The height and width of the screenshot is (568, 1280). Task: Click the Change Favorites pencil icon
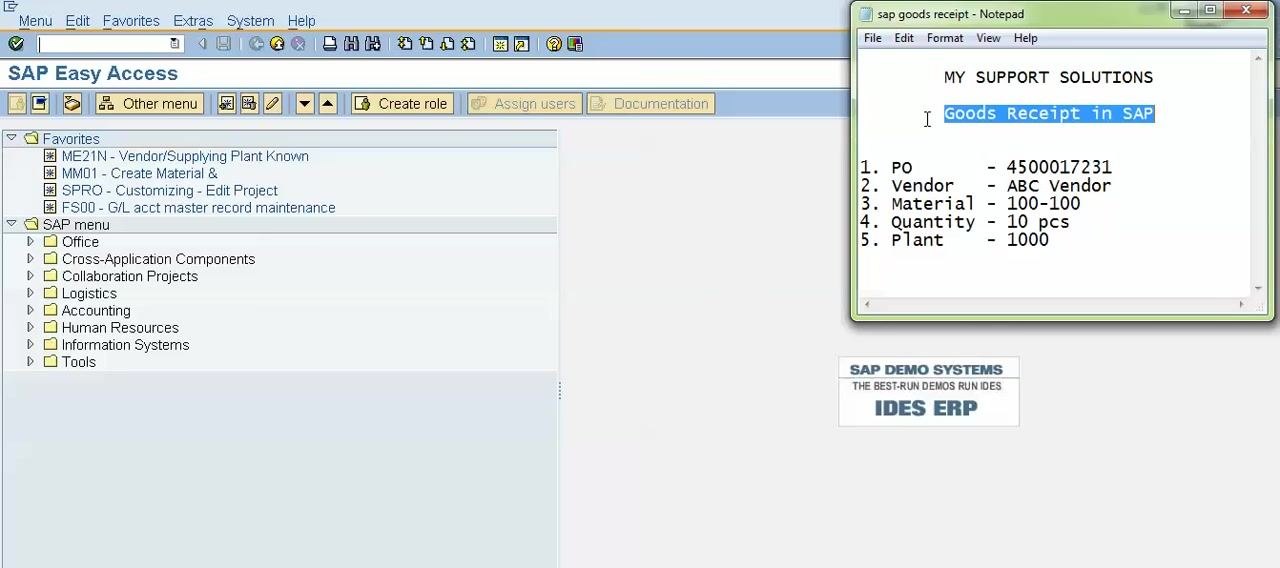pos(272,104)
